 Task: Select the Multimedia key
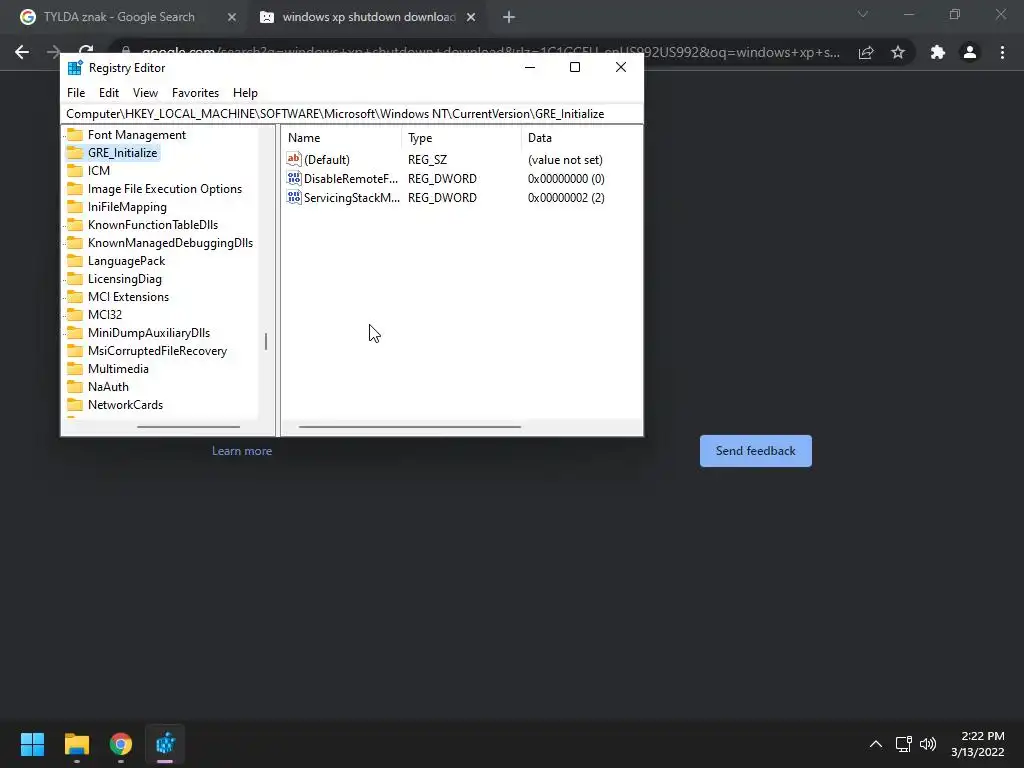(x=118, y=368)
